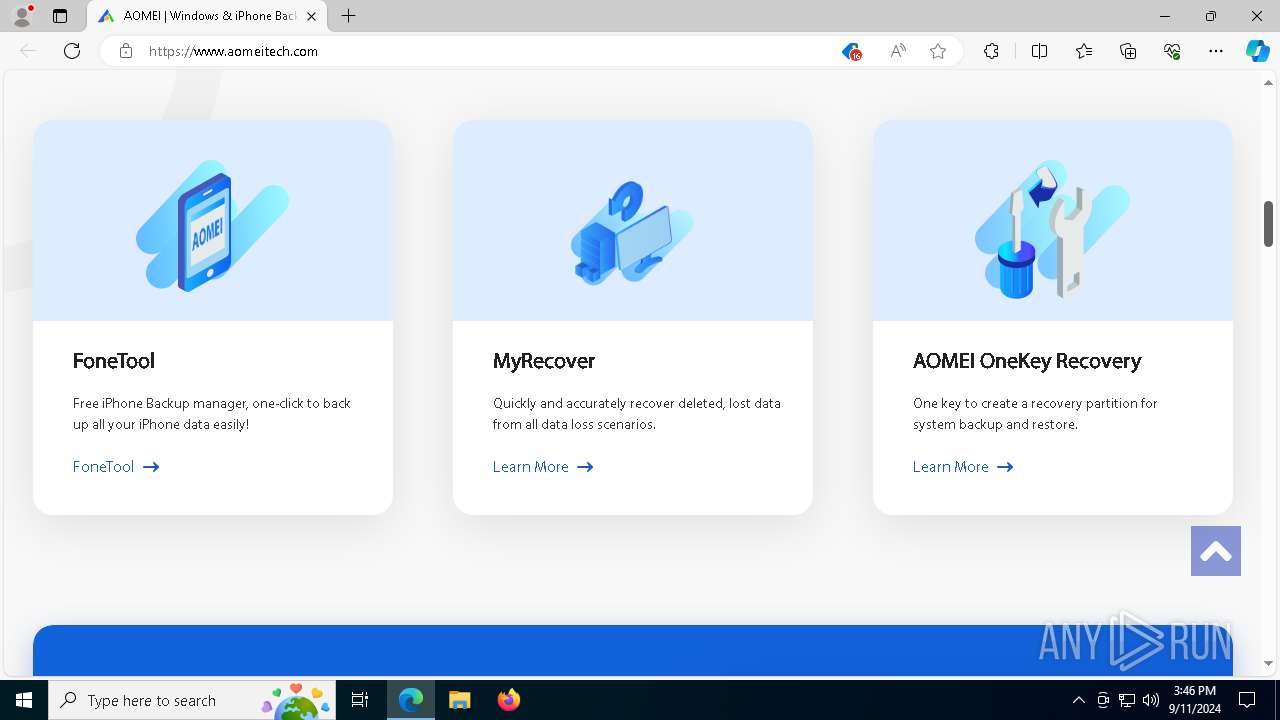This screenshot has width=1280, height=720.
Task: Open Learn More under AOMEI OneKey Recovery
Action: [963, 467]
